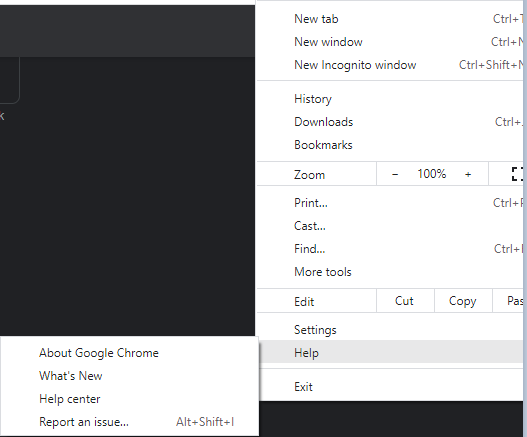This screenshot has height=437, width=527.
Task: Open a New tab from menu
Action: click(391, 19)
